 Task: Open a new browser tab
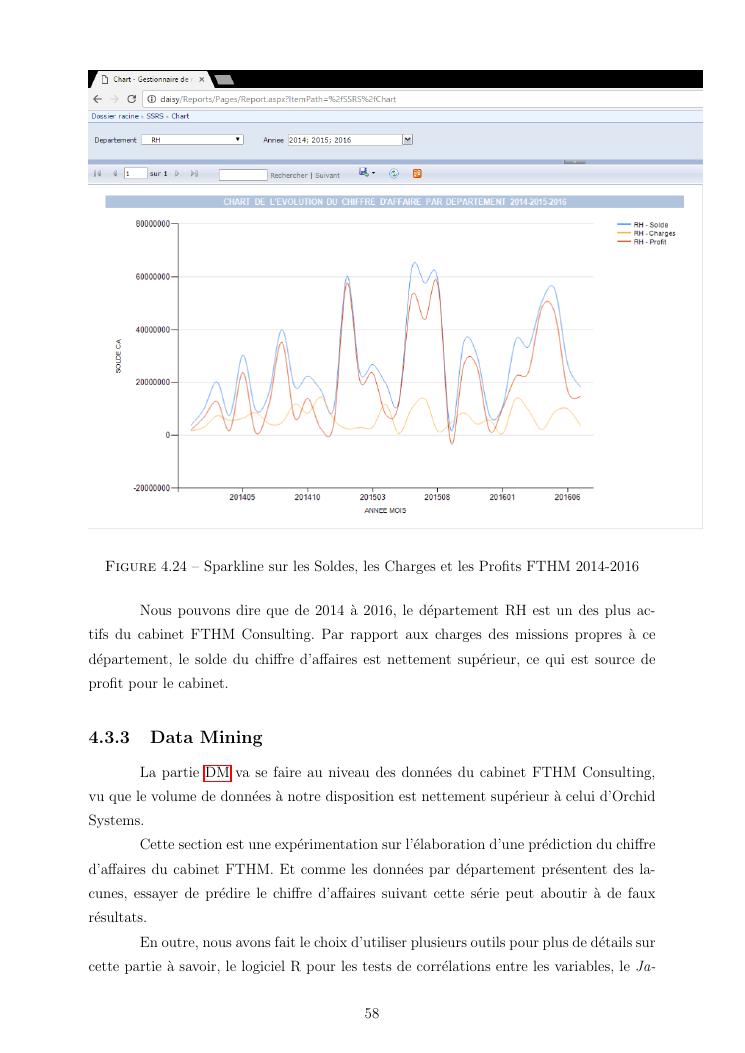click(x=224, y=79)
